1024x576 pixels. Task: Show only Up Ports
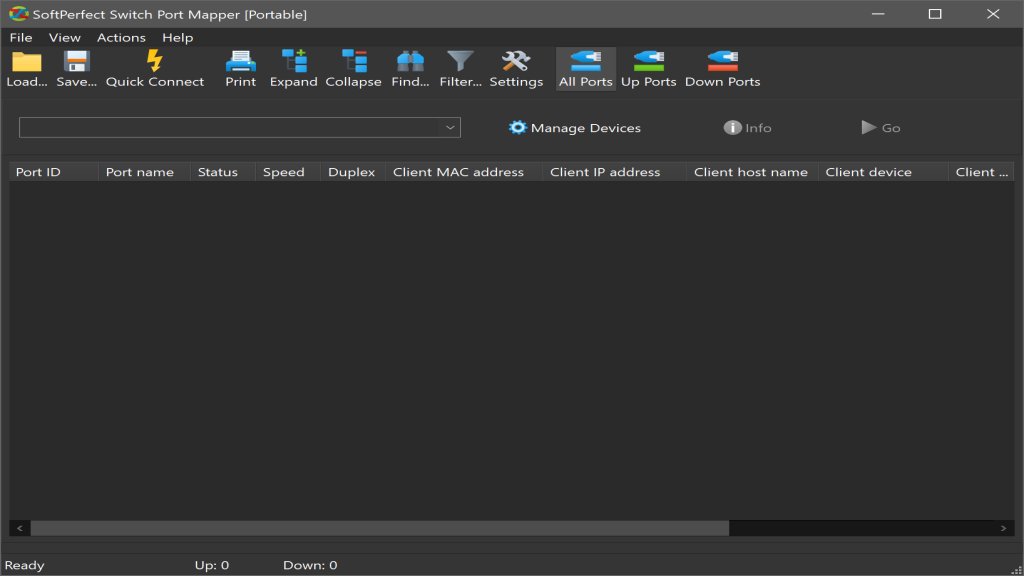tap(648, 69)
